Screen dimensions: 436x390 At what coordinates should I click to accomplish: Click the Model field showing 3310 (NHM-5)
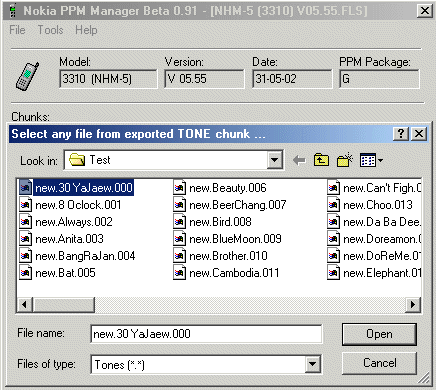click(108, 79)
